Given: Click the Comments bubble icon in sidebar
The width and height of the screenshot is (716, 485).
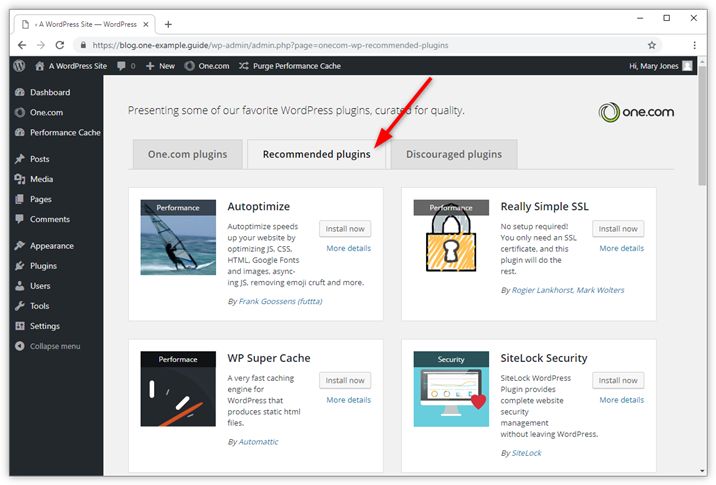Looking at the screenshot, I should click(x=20, y=219).
